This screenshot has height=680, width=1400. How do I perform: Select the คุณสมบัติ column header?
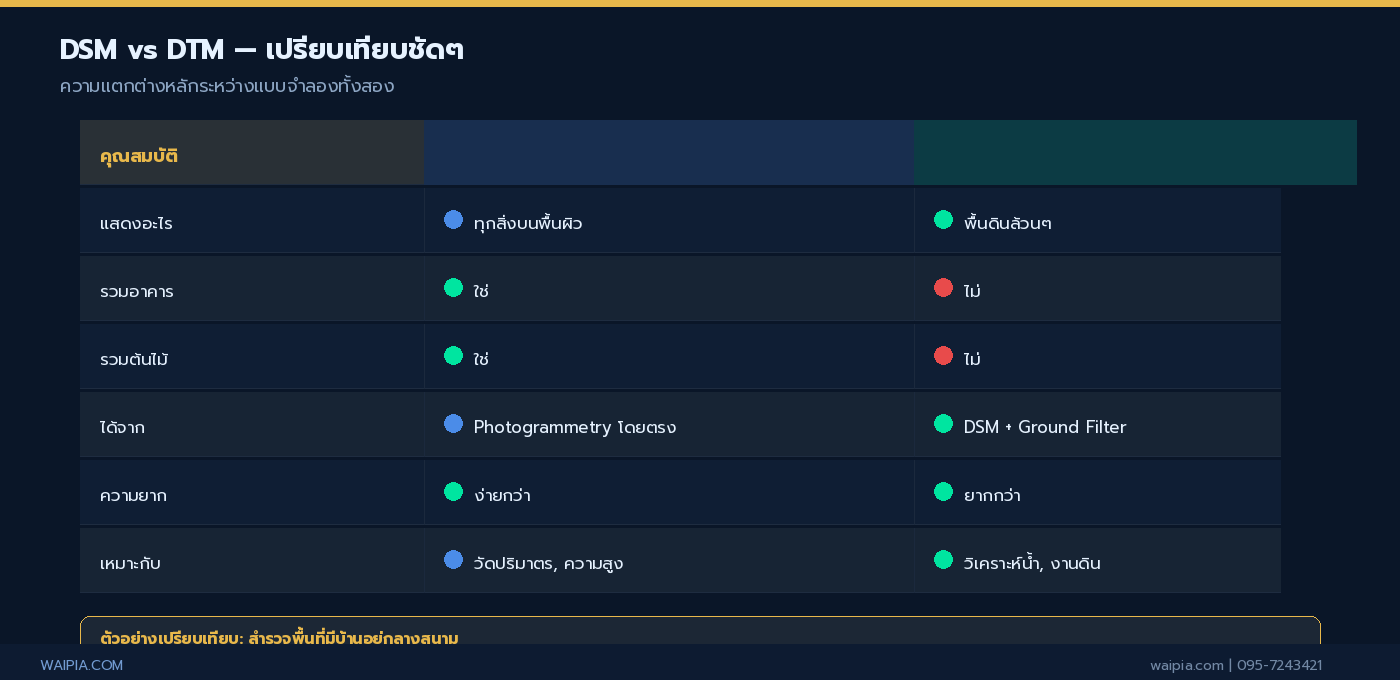139,156
